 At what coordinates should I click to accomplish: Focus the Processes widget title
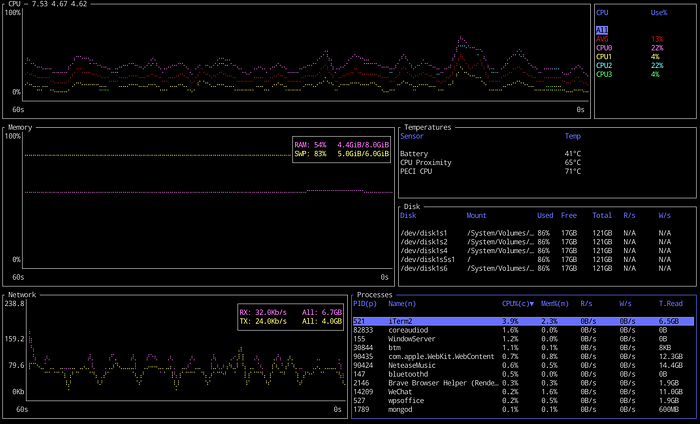[x=375, y=295]
